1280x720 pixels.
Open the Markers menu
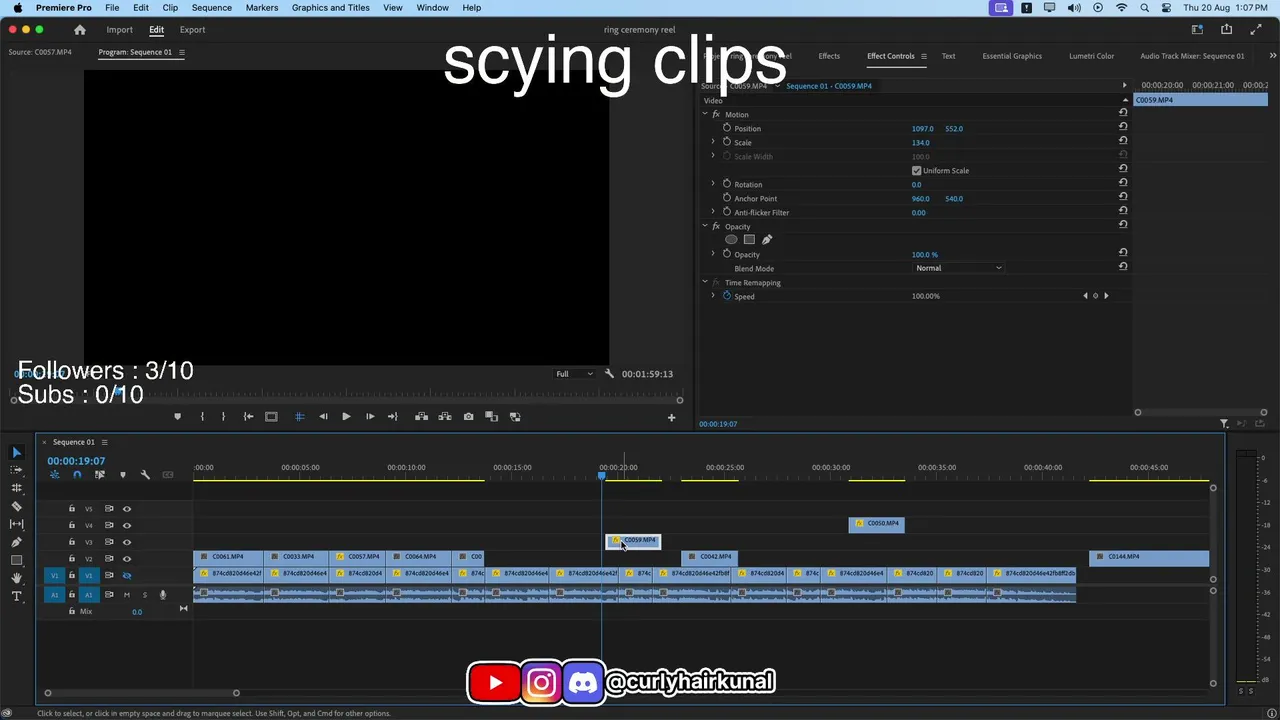[262, 8]
